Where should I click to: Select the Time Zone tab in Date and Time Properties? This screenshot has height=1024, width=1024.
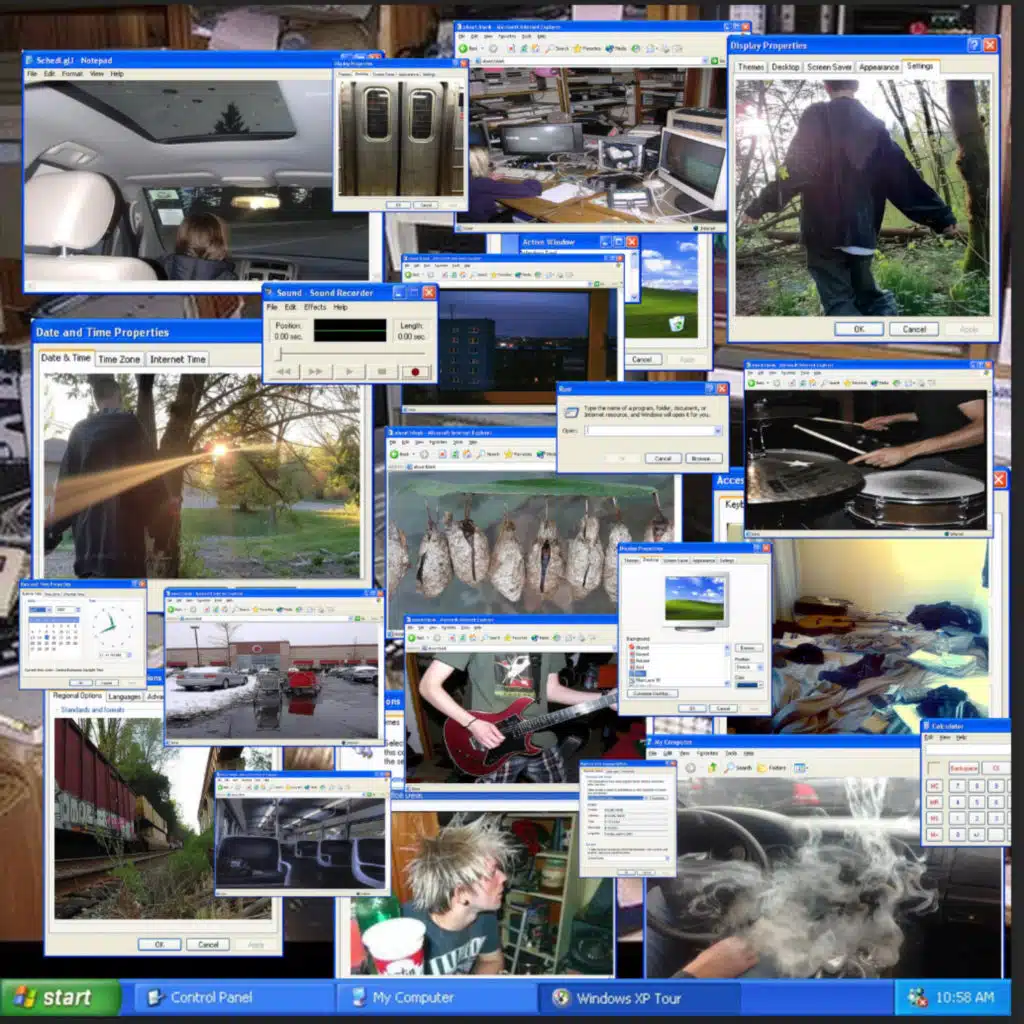coord(119,359)
